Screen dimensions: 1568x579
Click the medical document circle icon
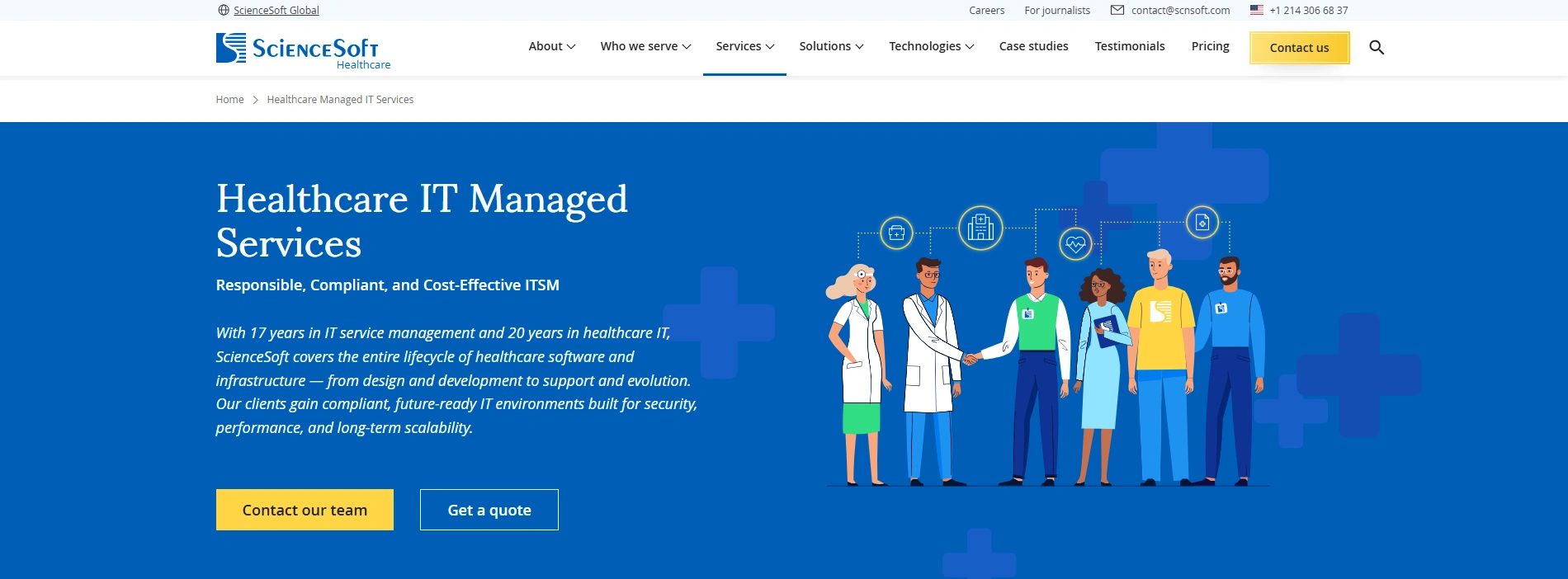click(1202, 222)
